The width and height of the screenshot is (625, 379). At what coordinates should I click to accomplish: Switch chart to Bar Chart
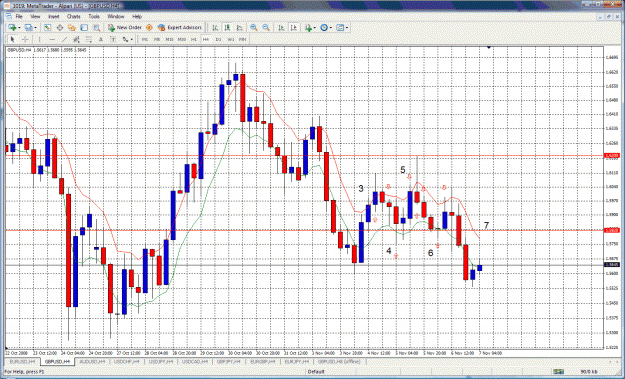click(215, 27)
